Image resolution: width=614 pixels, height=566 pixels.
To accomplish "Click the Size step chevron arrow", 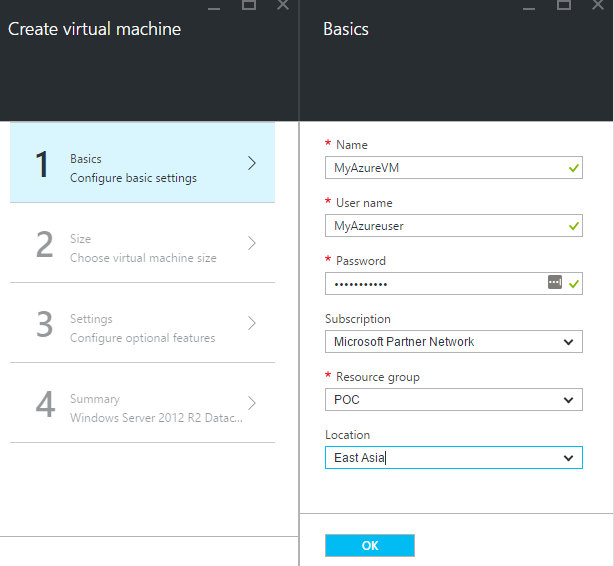I will [x=252, y=243].
